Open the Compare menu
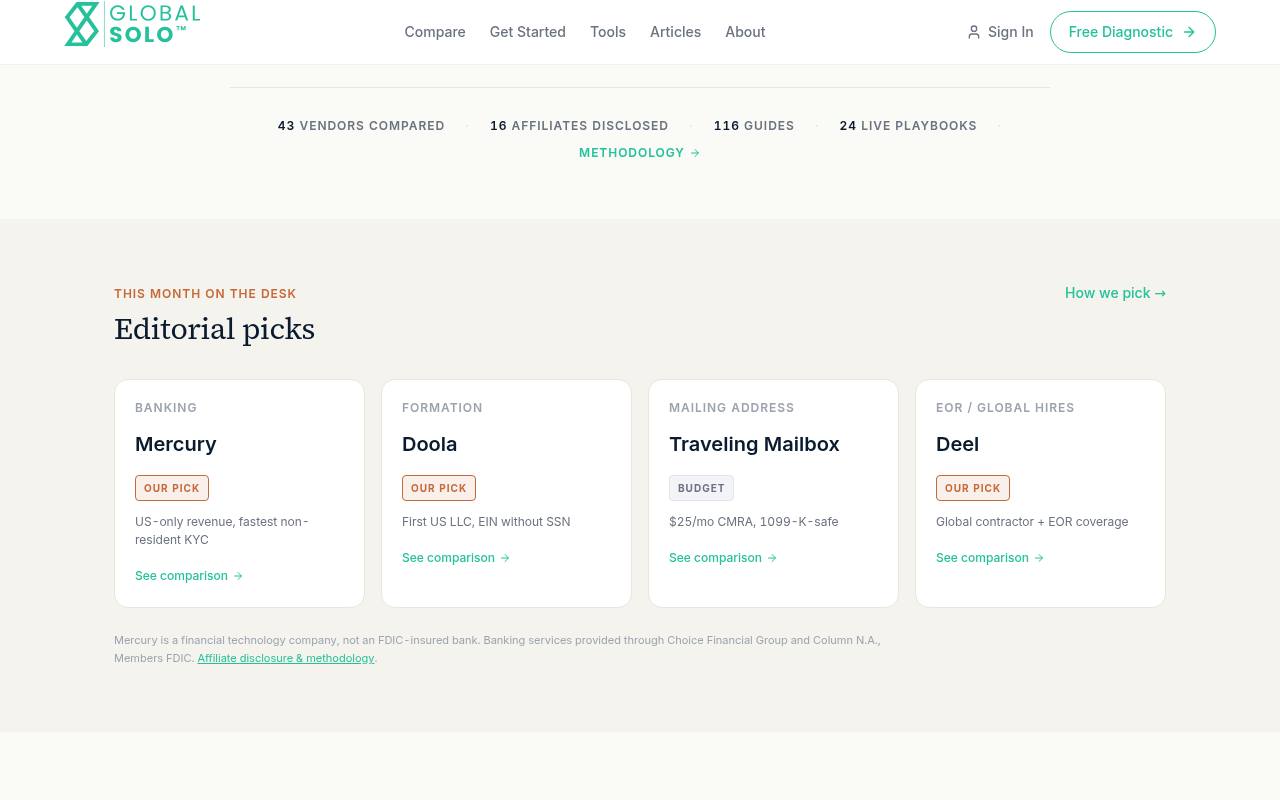Image resolution: width=1280 pixels, height=800 pixels. coord(435,32)
